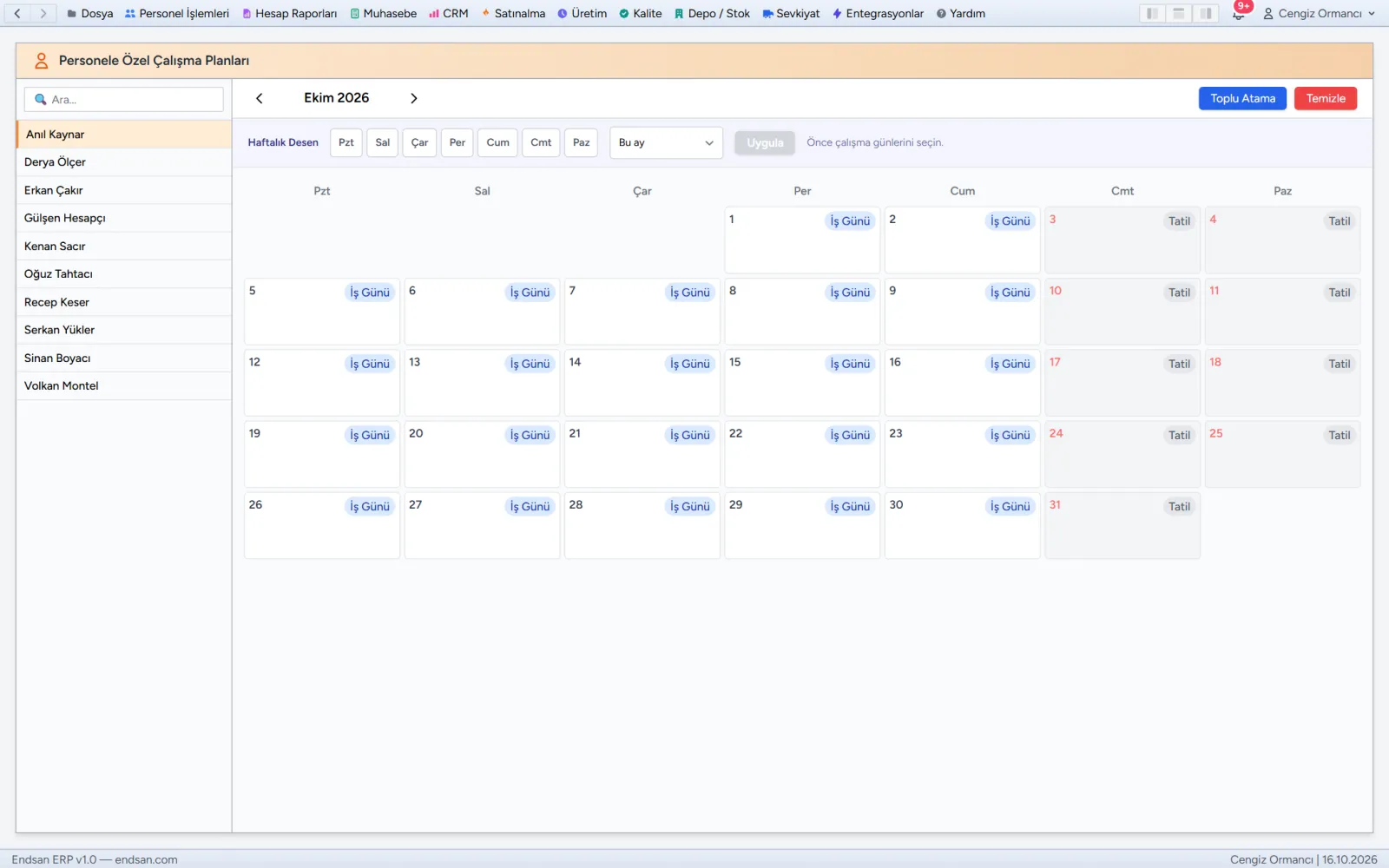
Task: Open the Entegrasyonlar menu
Action: [878, 13]
